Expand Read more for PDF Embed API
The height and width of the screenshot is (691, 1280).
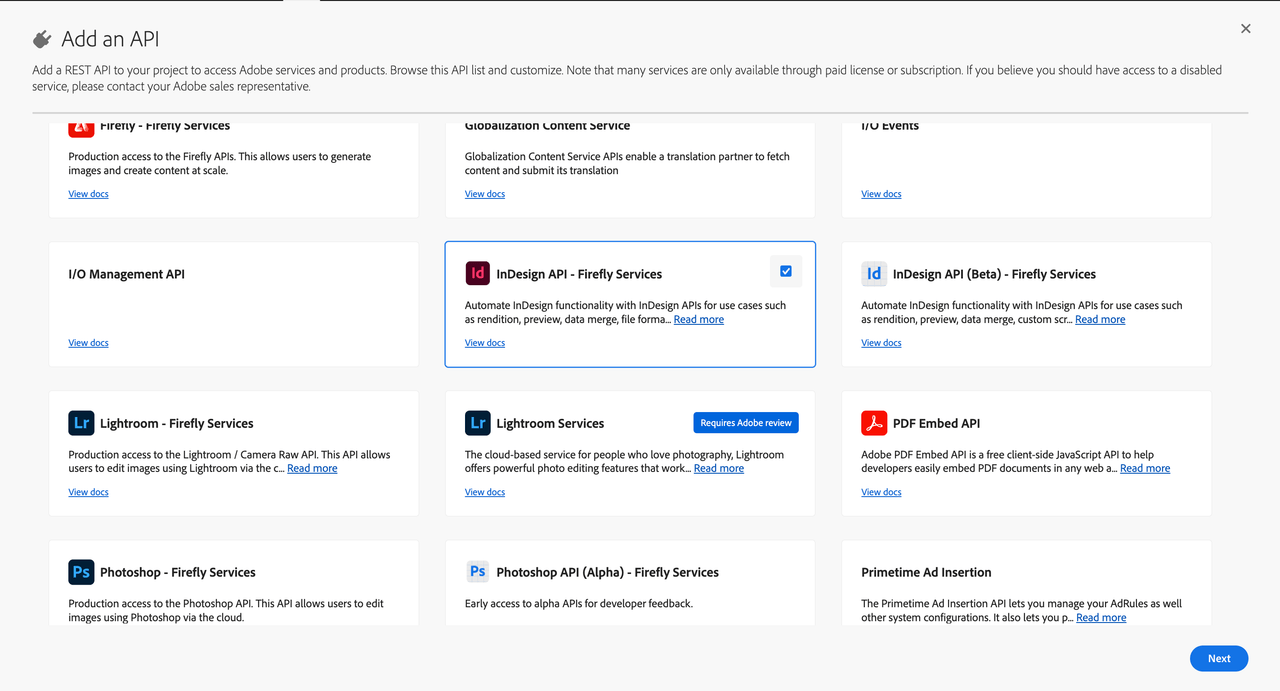(x=1144, y=469)
